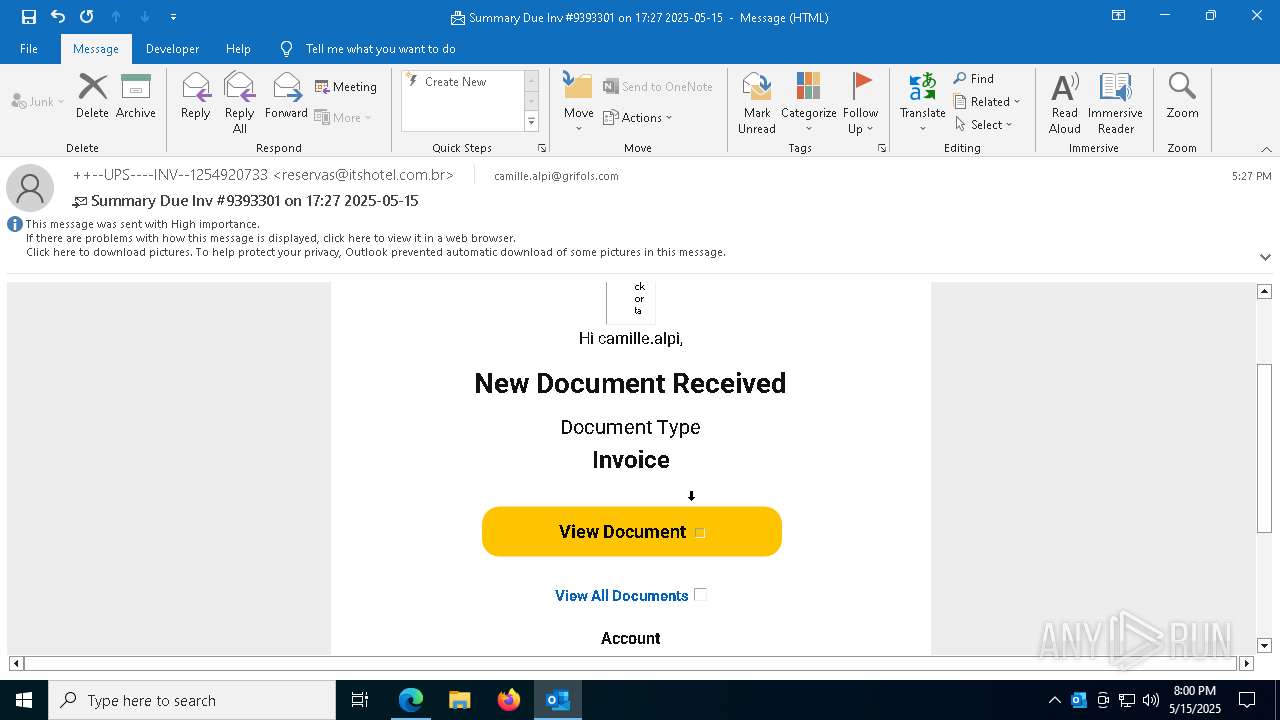Click the vertical scrollbar down arrow
Screen dimensions: 1280x720
click(1265, 646)
